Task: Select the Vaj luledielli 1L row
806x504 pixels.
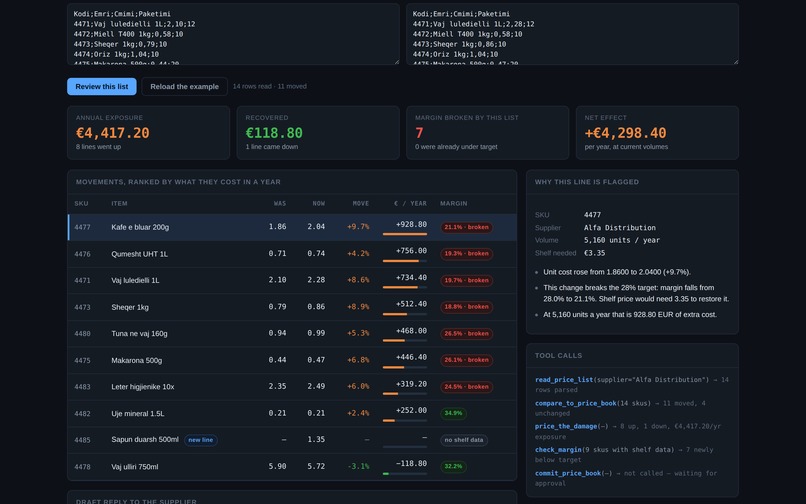Action: [x=292, y=280]
